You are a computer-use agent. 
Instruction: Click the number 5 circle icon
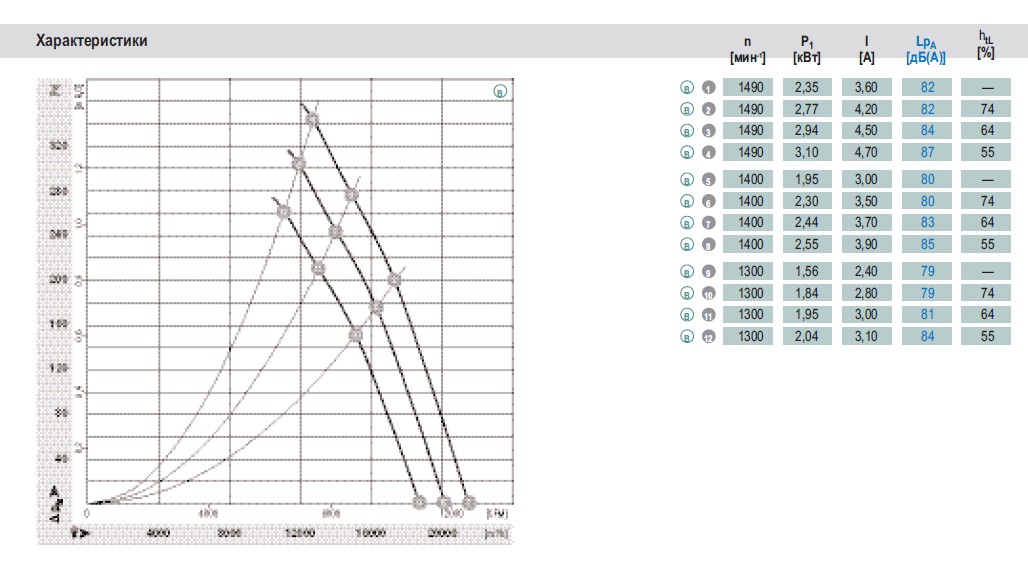(x=708, y=180)
